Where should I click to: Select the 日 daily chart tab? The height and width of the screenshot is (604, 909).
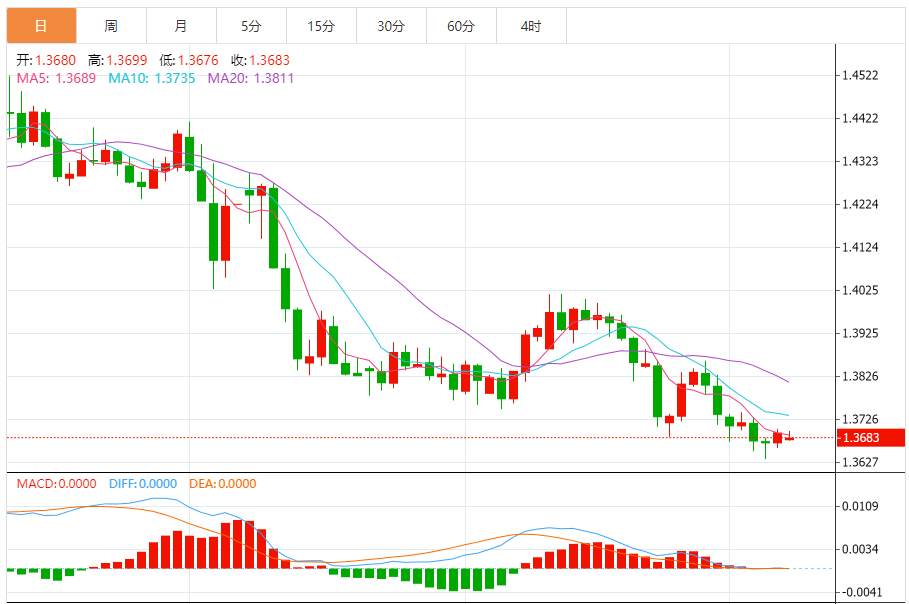tap(41, 26)
